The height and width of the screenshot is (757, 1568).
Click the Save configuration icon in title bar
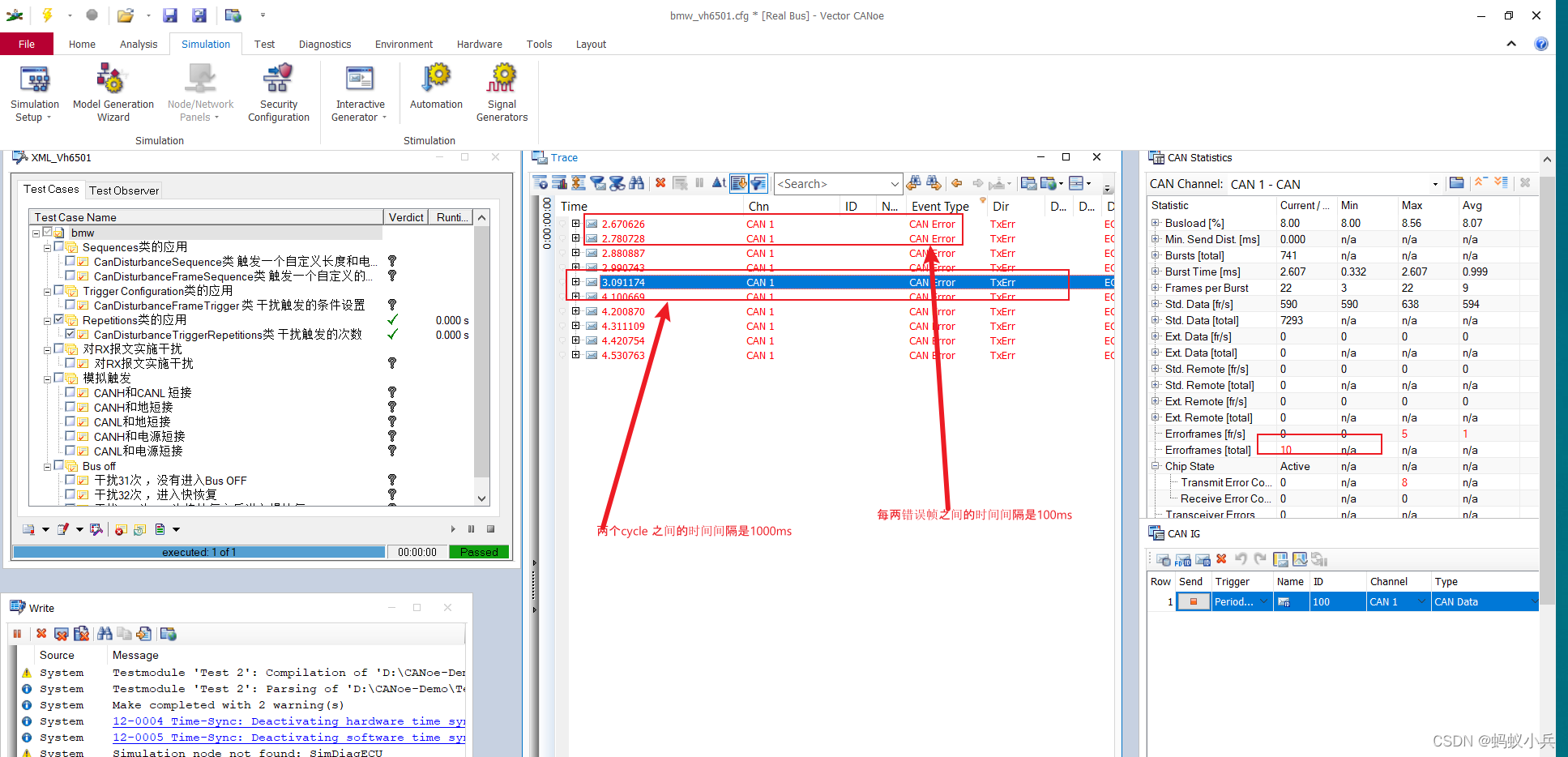tap(169, 15)
